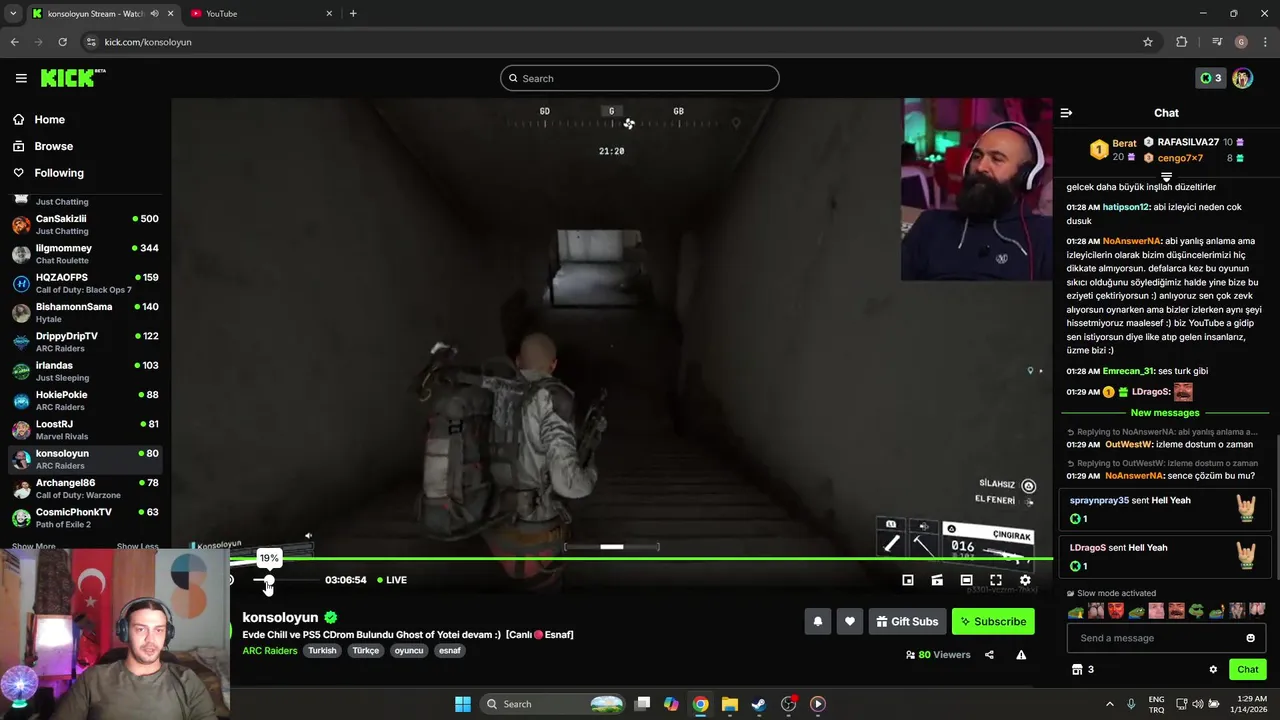Click the Kick search box
This screenshot has width=1280, height=720.
pos(640,78)
